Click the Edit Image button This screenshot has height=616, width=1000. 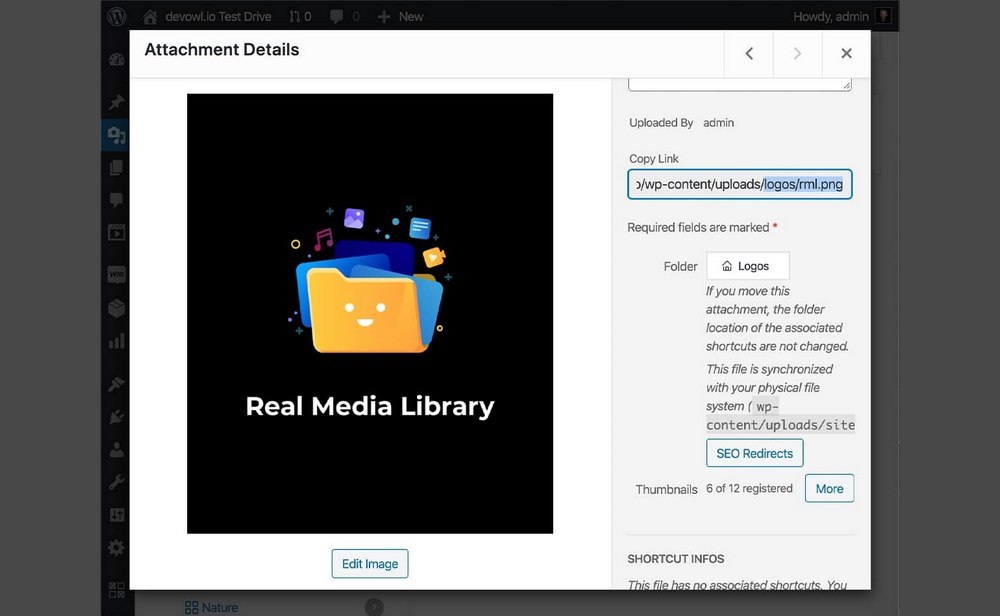coord(370,564)
